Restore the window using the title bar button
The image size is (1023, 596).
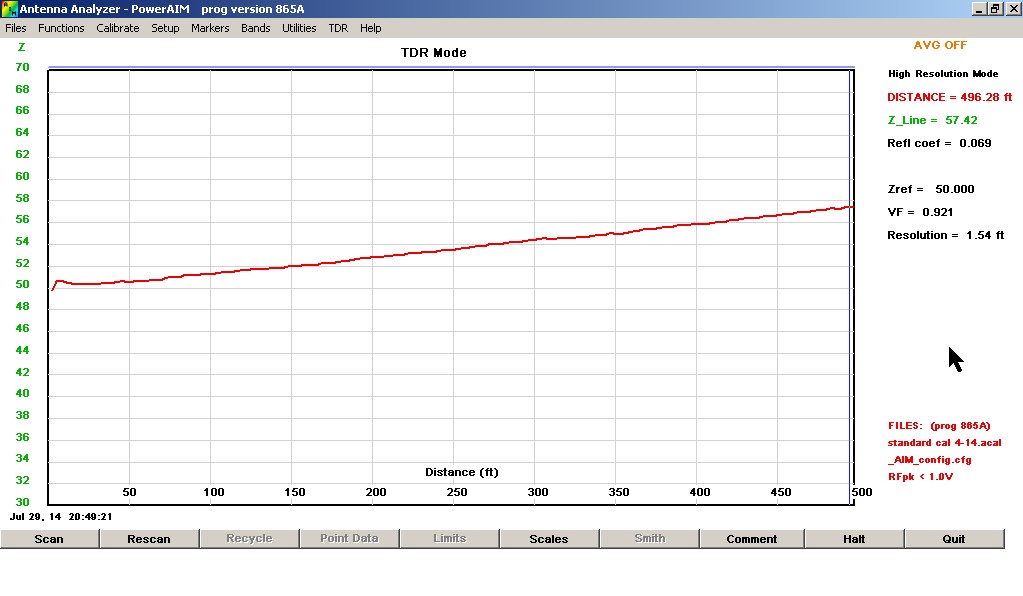(x=995, y=9)
